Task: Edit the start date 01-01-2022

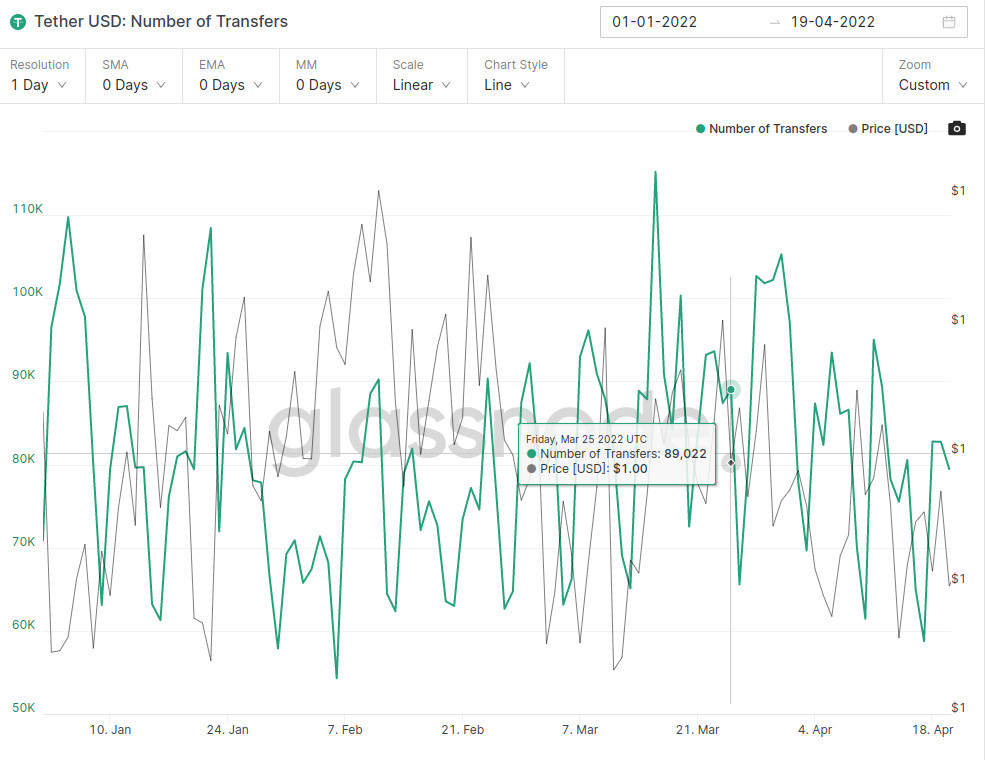Action: (655, 22)
